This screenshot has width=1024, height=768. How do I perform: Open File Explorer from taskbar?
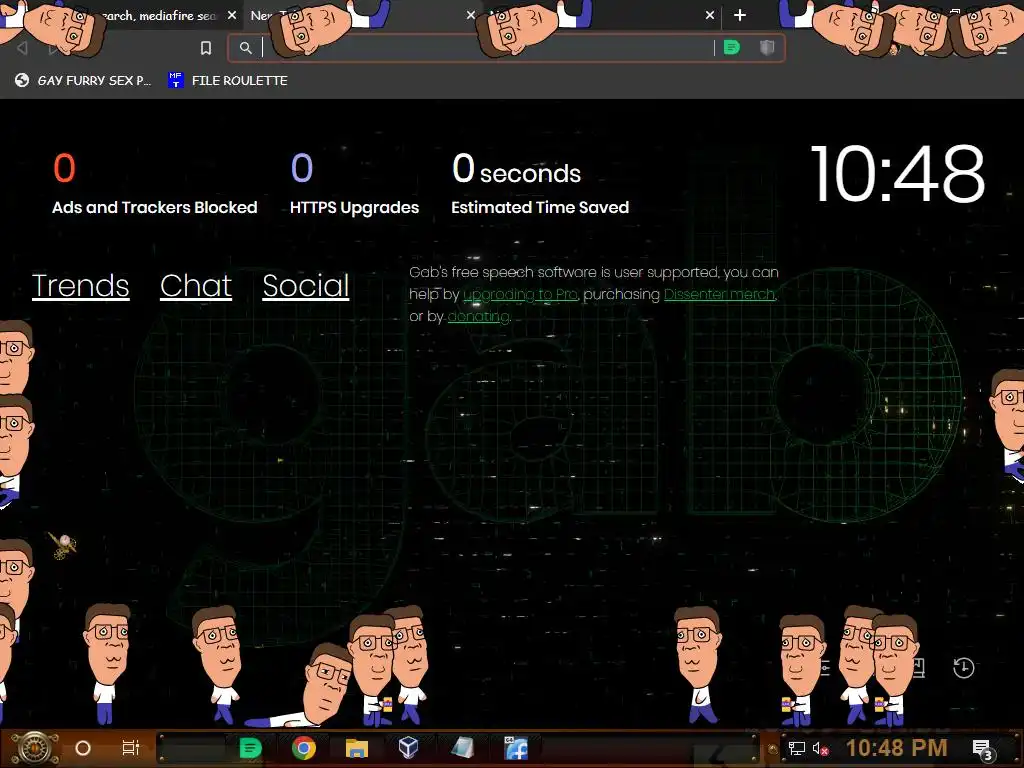(x=357, y=748)
